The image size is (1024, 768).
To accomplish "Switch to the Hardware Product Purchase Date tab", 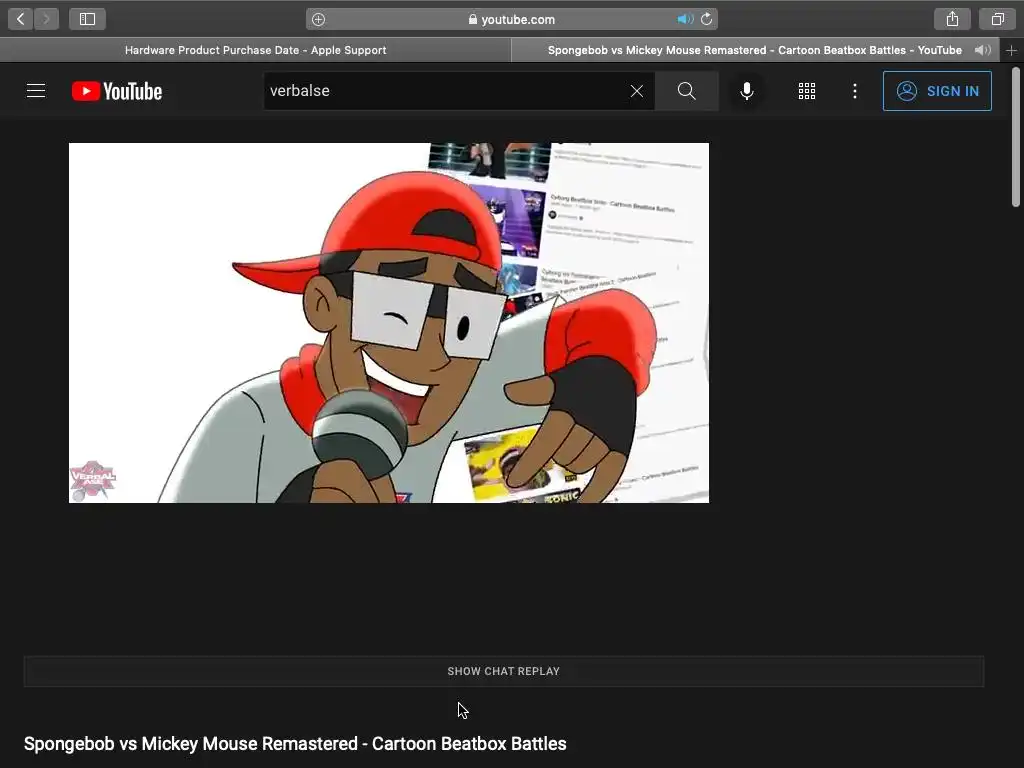I will click(255, 50).
